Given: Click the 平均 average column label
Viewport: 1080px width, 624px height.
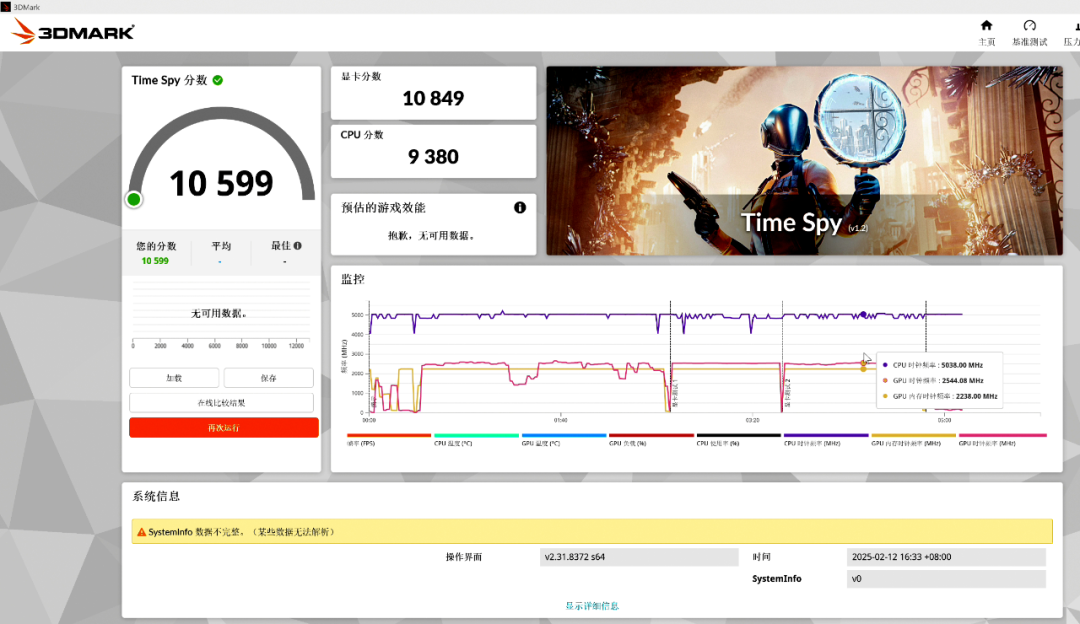Looking at the screenshot, I should [x=221, y=246].
